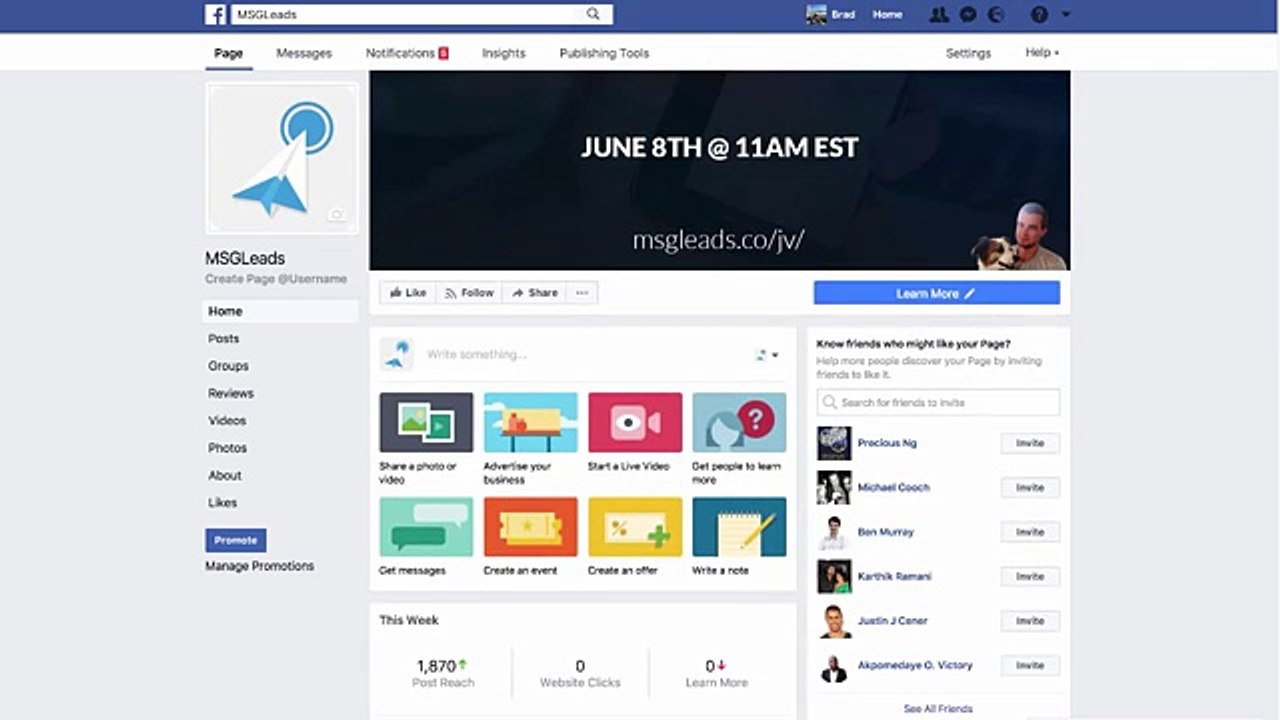
Task: Click the camera icon on page profile picture
Action: click(x=337, y=214)
